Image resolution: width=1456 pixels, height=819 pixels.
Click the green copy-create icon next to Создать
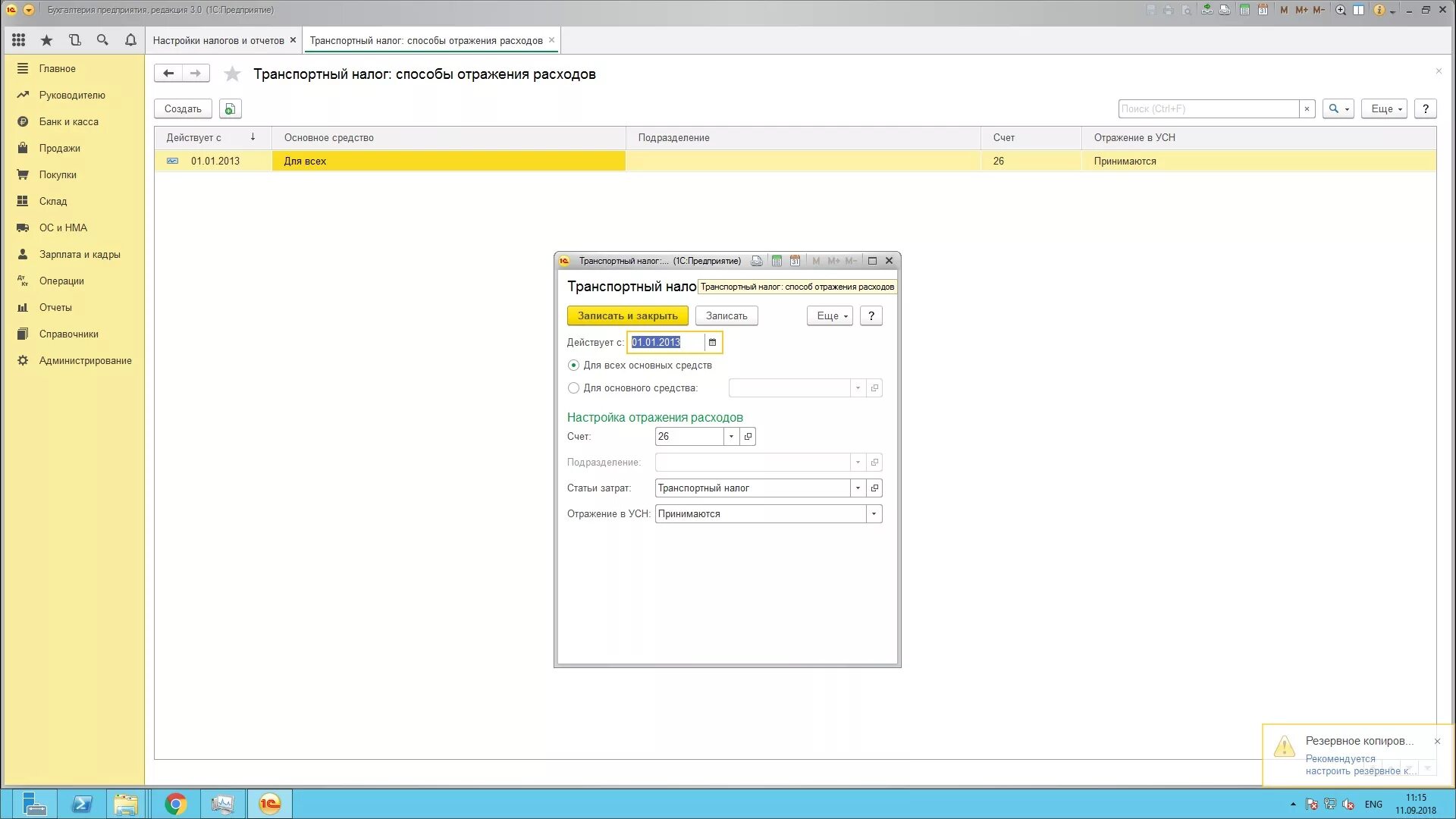231,109
